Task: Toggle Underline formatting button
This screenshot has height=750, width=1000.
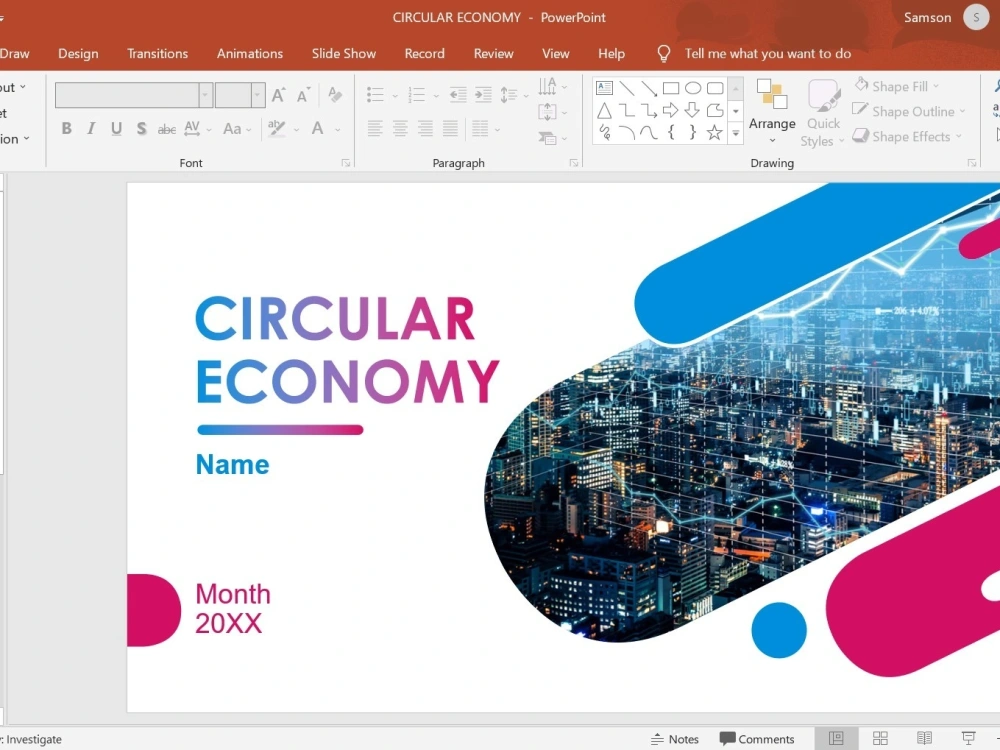Action: point(116,128)
